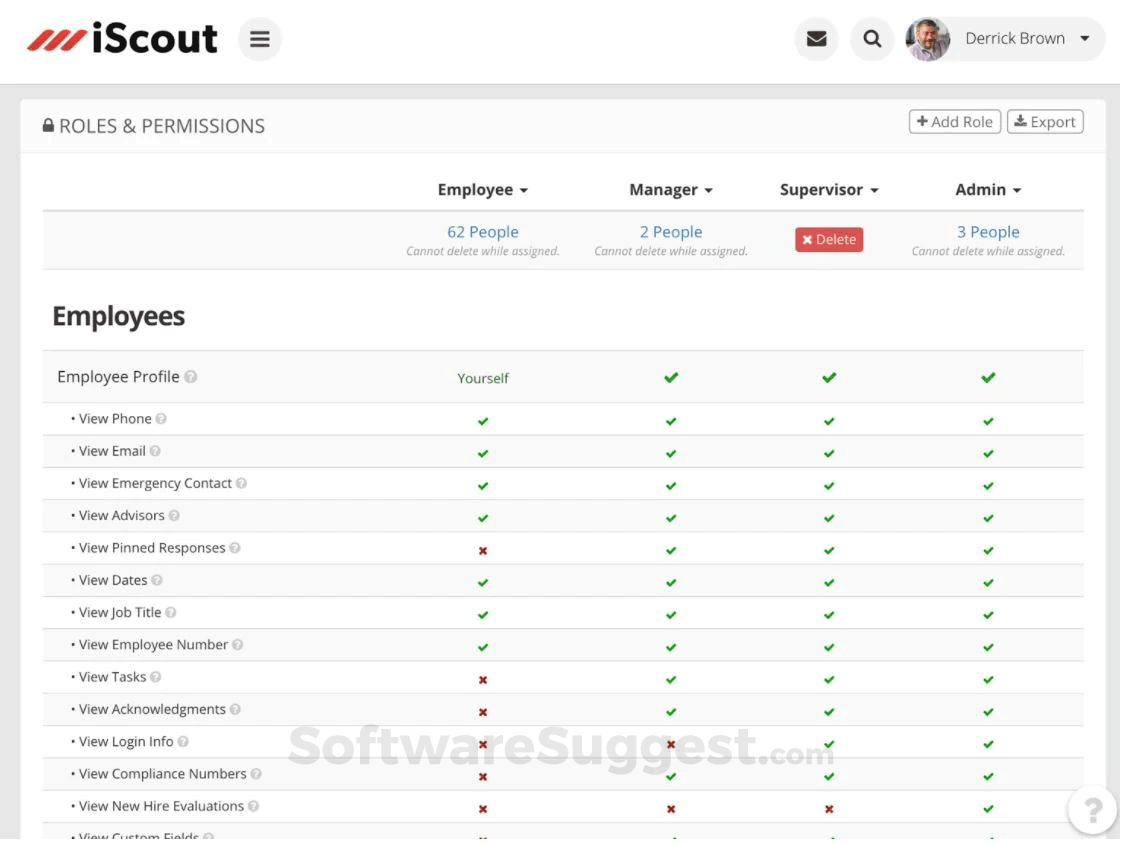Screen dimensions: 1122x844
Task: Disable Admin permission for View Tasks
Action: (988, 679)
